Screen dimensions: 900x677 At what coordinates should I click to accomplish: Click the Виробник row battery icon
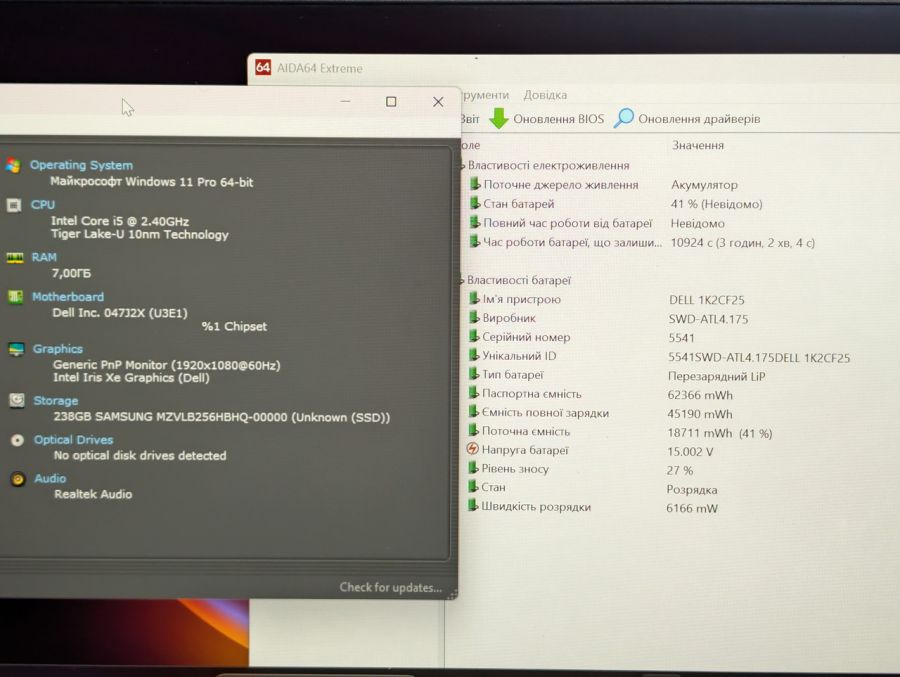pyautogui.click(x=474, y=317)
